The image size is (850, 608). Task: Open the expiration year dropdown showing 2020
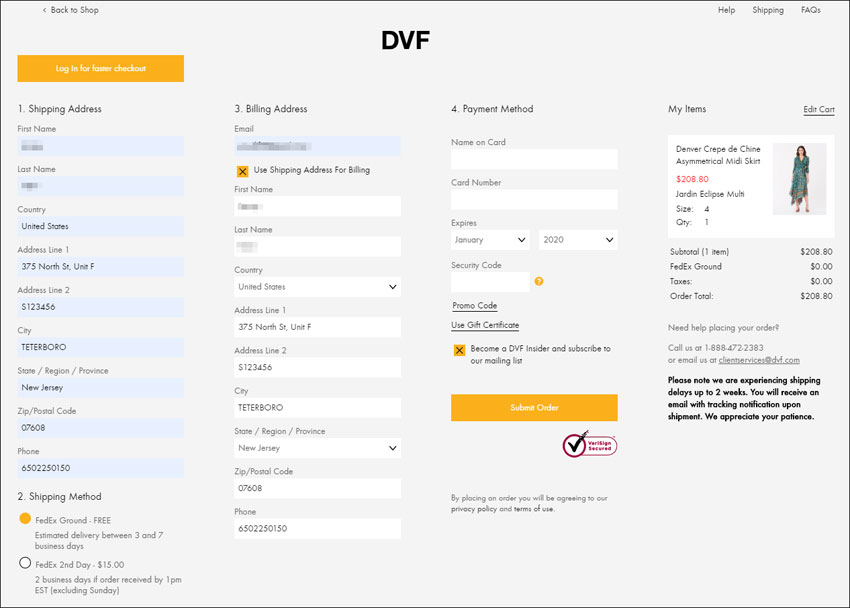coord(578,240)
